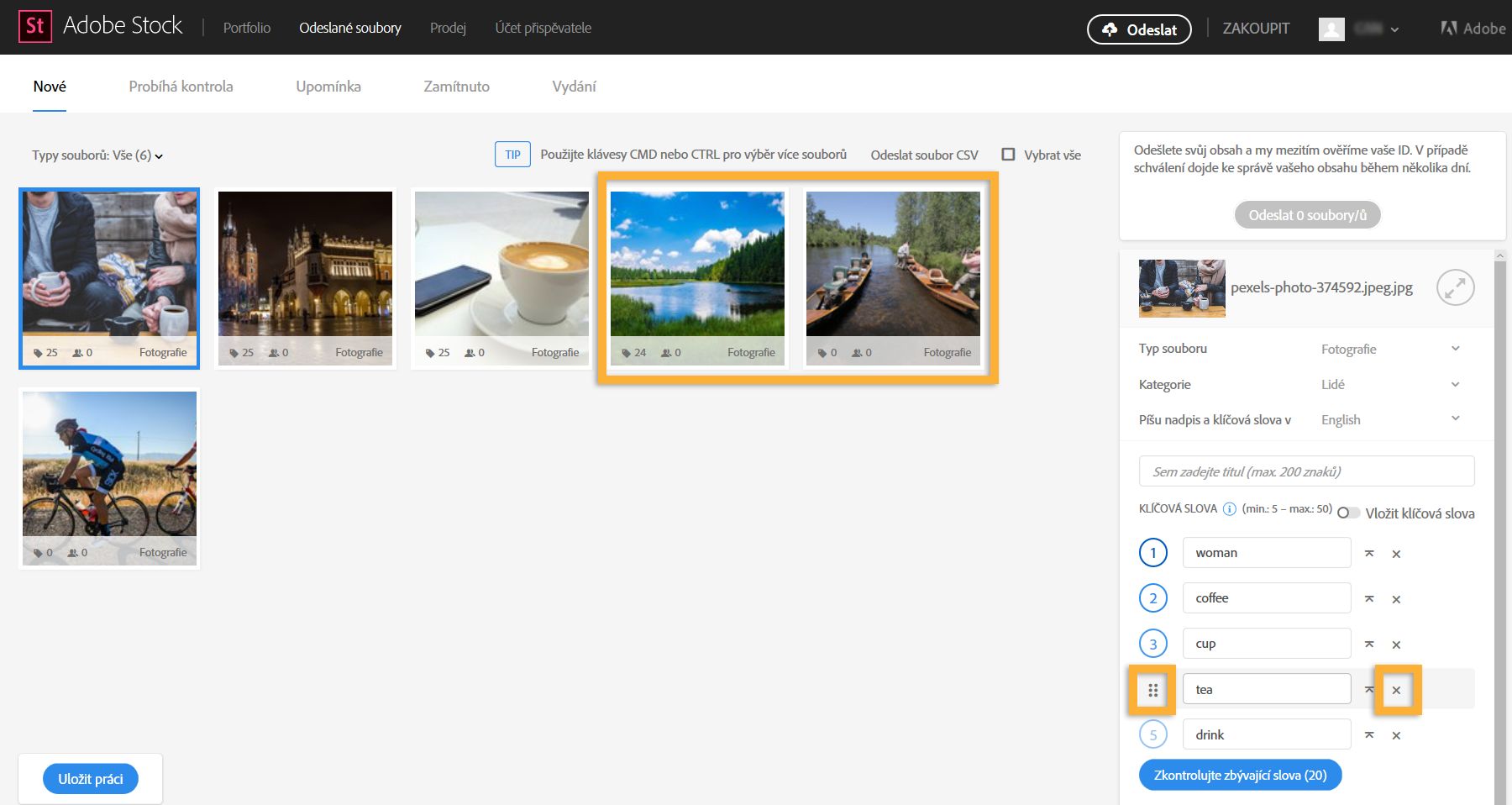Edit the 'coffee' keyword field
This screenshot has width=1512, height=805.
coord(1267,598)
